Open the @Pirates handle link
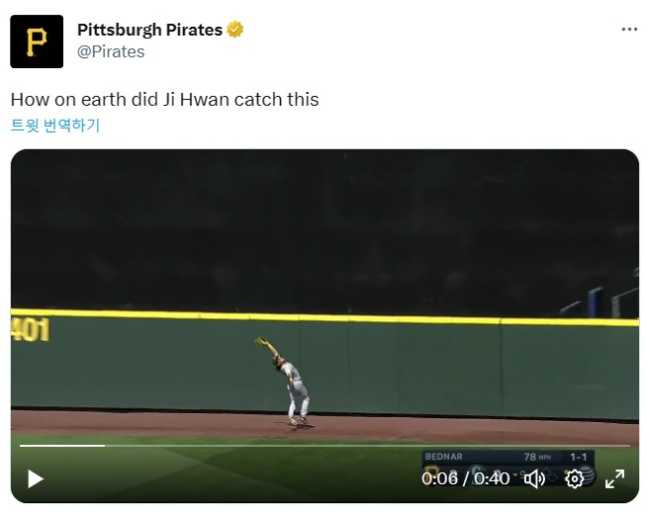The height and width of the screenshot is (512, 647). coord(111,52)
